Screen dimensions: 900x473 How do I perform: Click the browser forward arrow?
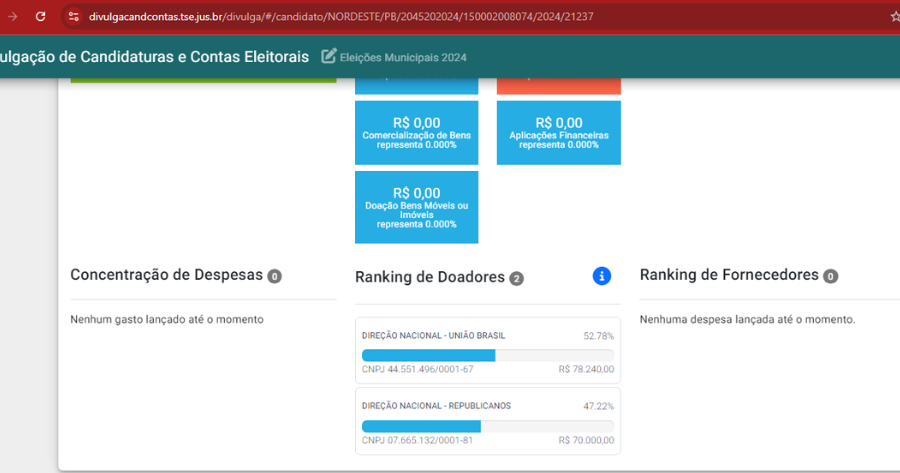tap(12, 16)
